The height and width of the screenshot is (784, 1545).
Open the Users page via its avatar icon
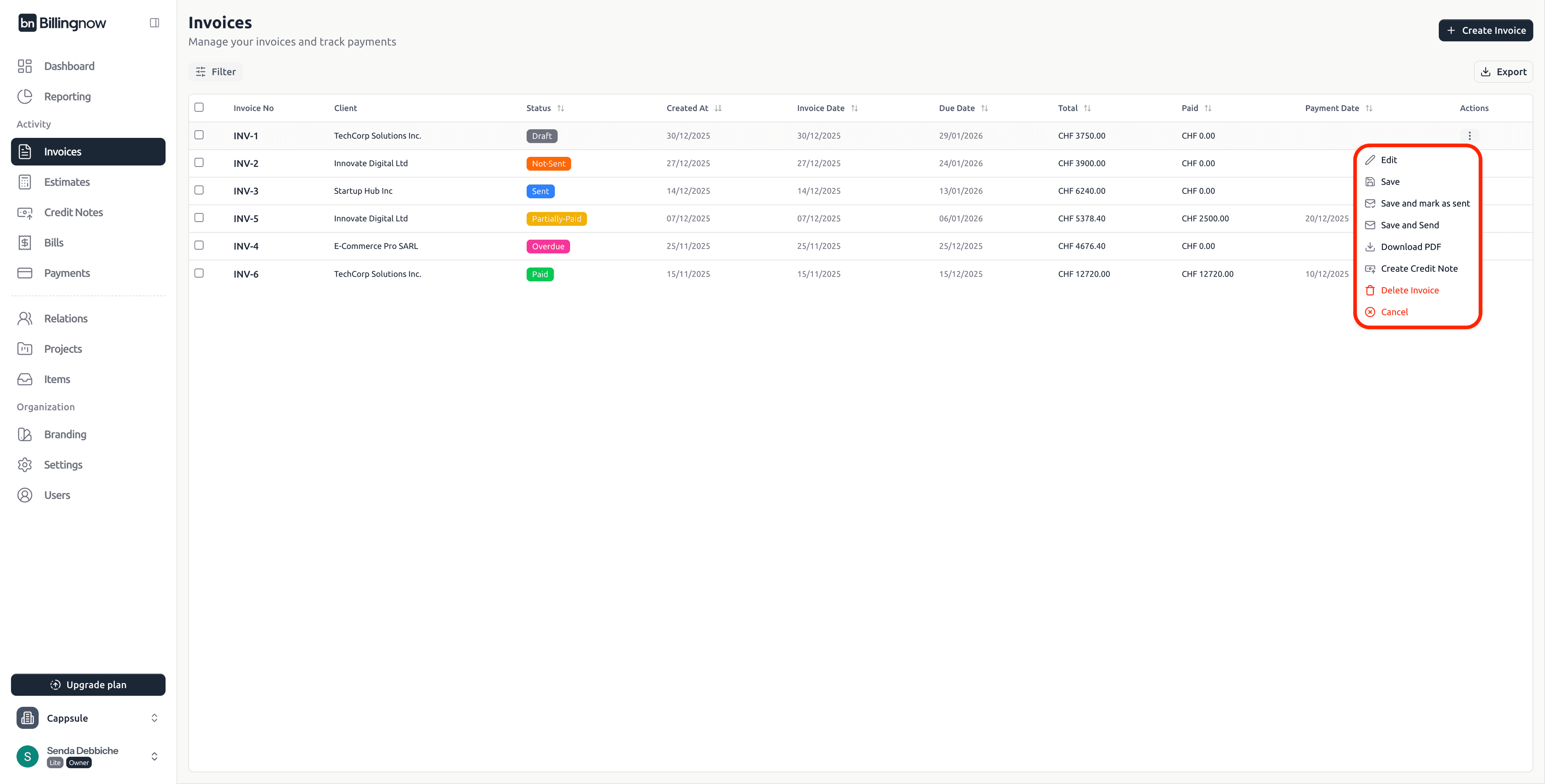[25, 495]
